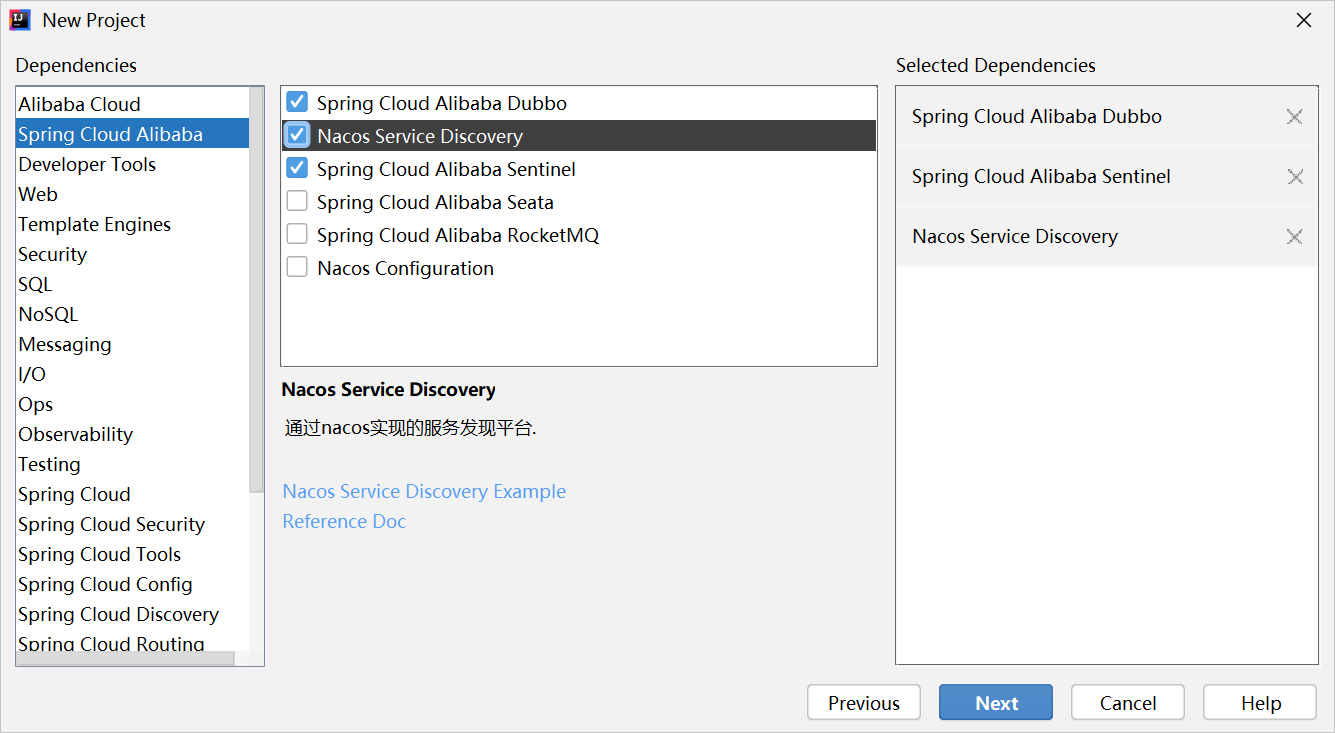Click the IntelliJ IDEA logo in the title bar
This screenshot has width=1335, height=733.
click(19, 19)
